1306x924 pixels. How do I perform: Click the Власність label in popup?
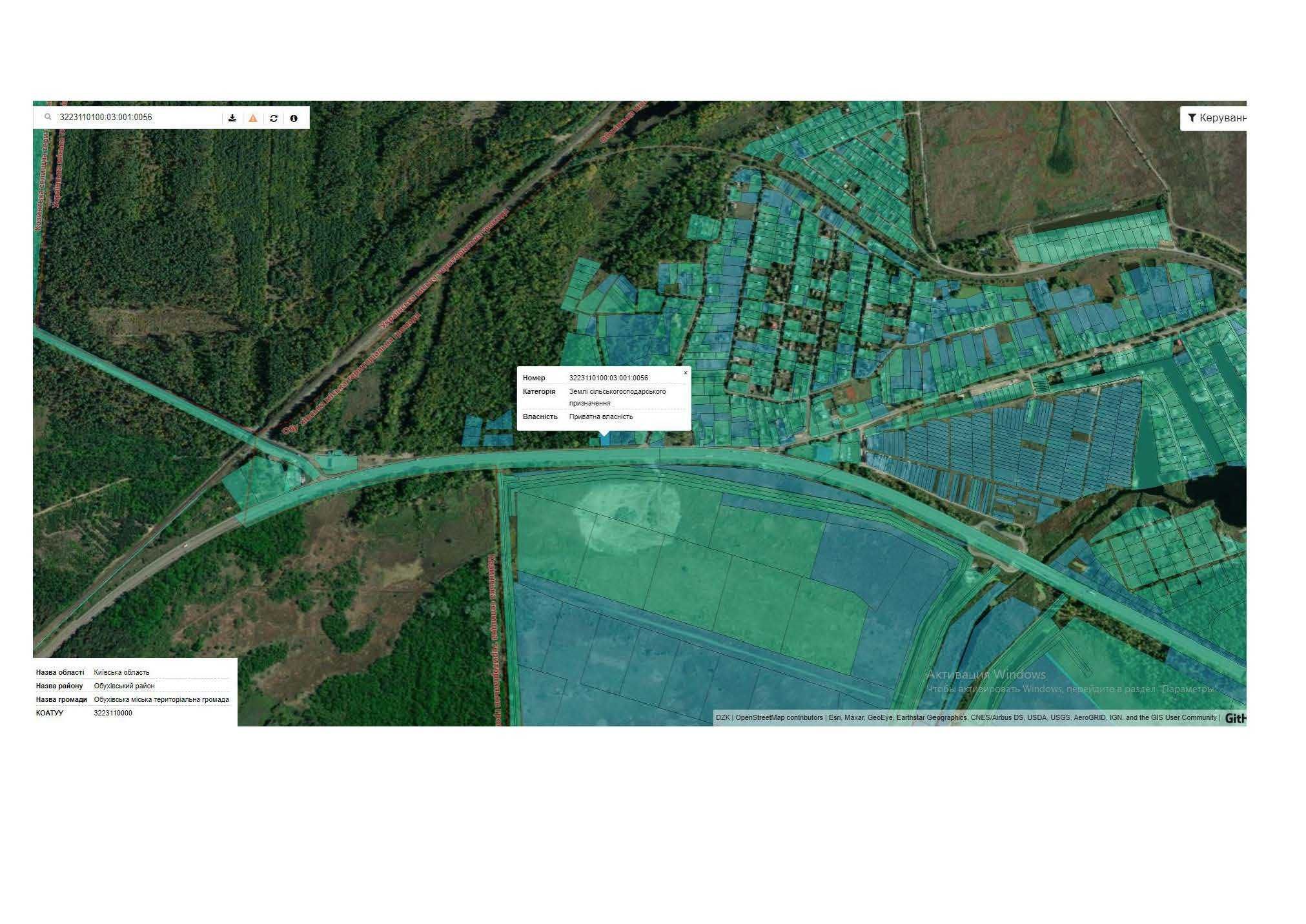click(540, 416)
